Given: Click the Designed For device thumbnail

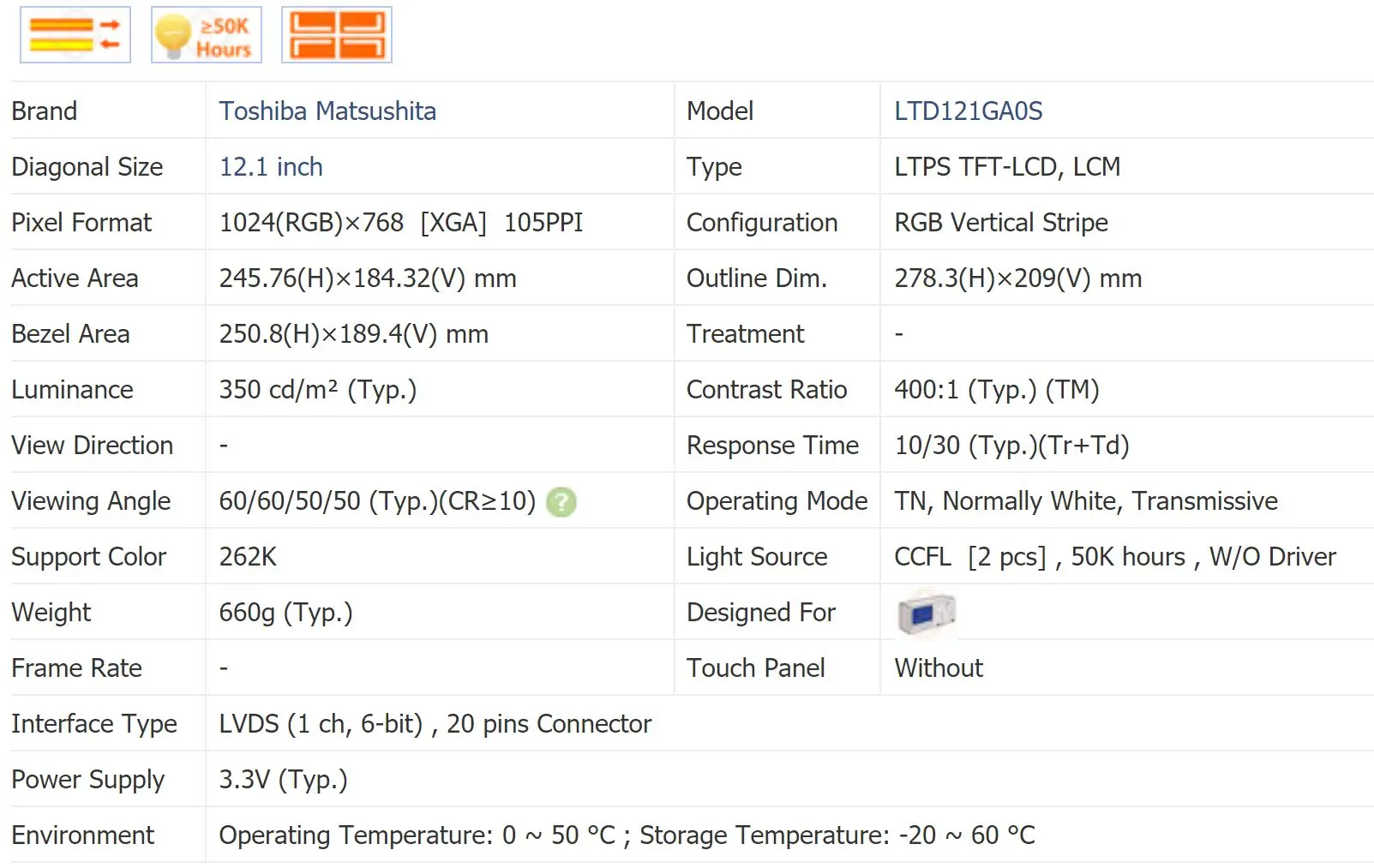Looking at the screenshot, I should click(x=926, y=614).
